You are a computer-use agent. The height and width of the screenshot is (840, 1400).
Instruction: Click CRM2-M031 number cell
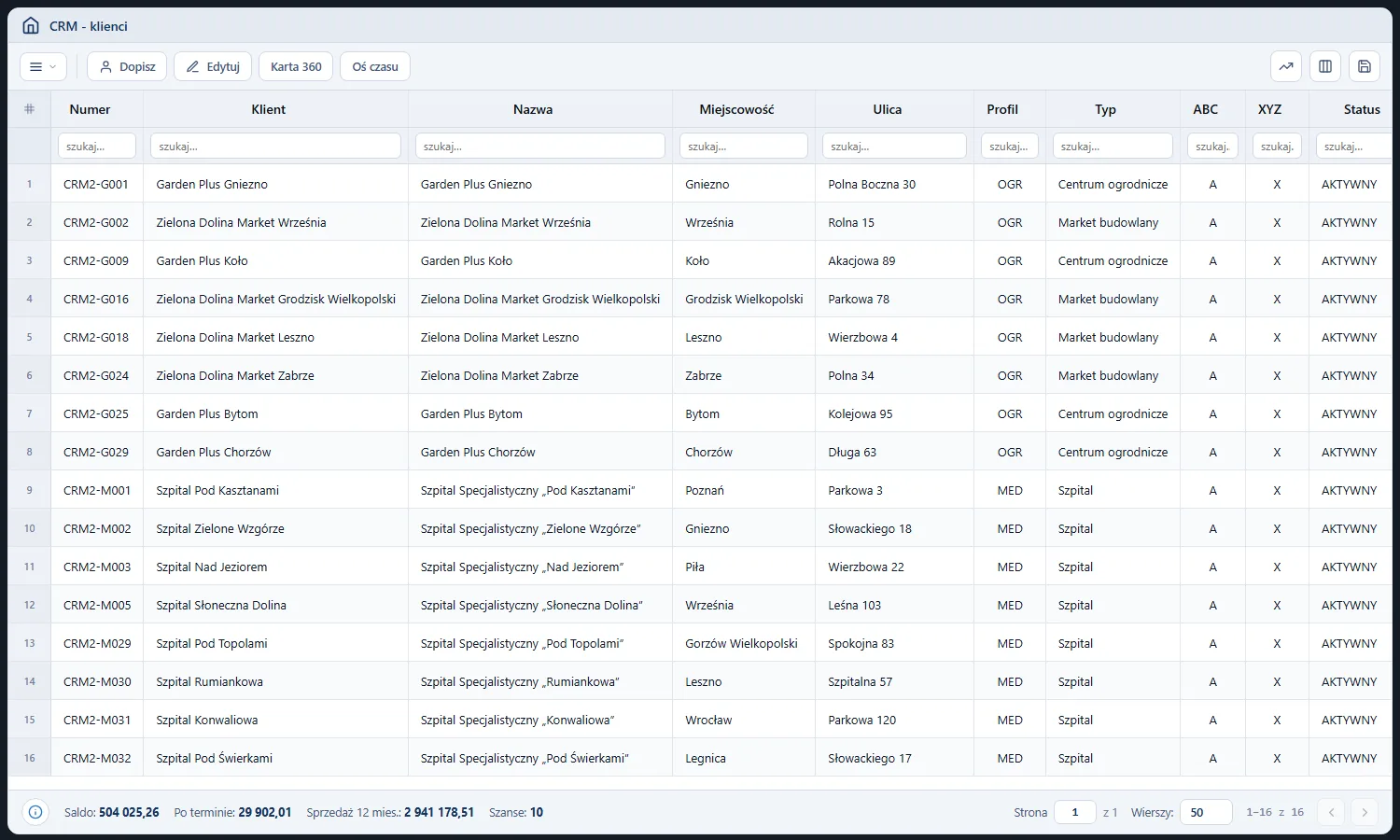pos(97,720)
